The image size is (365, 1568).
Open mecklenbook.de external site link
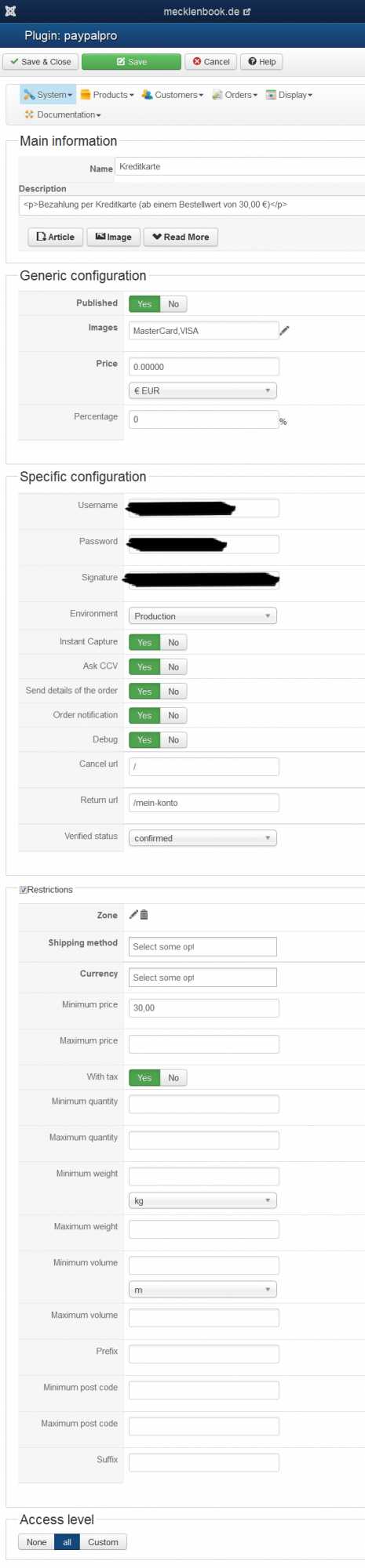coord(206,12)
